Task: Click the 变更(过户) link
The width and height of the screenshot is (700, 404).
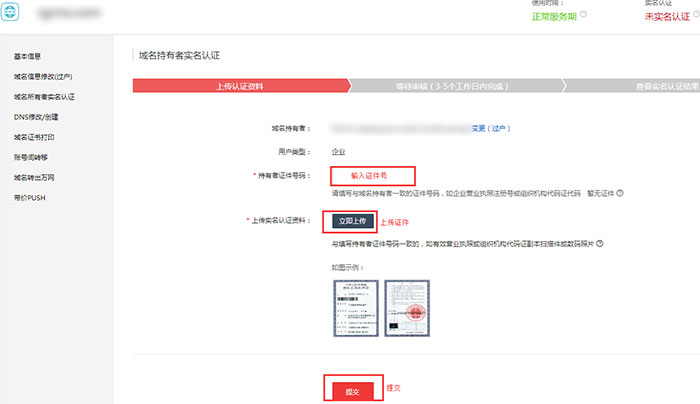Action: 490,129
